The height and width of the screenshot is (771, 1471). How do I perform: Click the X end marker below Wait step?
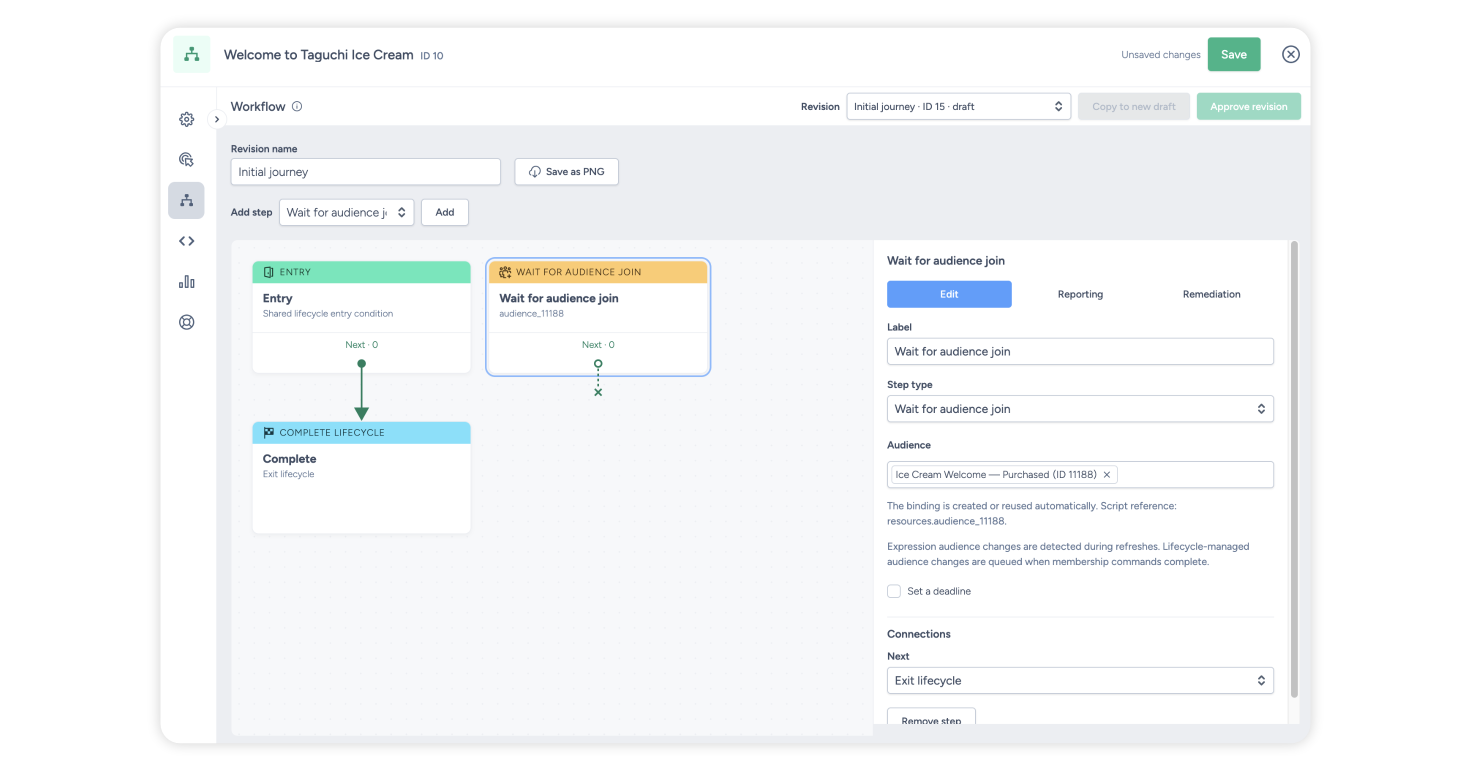[598, 392]
